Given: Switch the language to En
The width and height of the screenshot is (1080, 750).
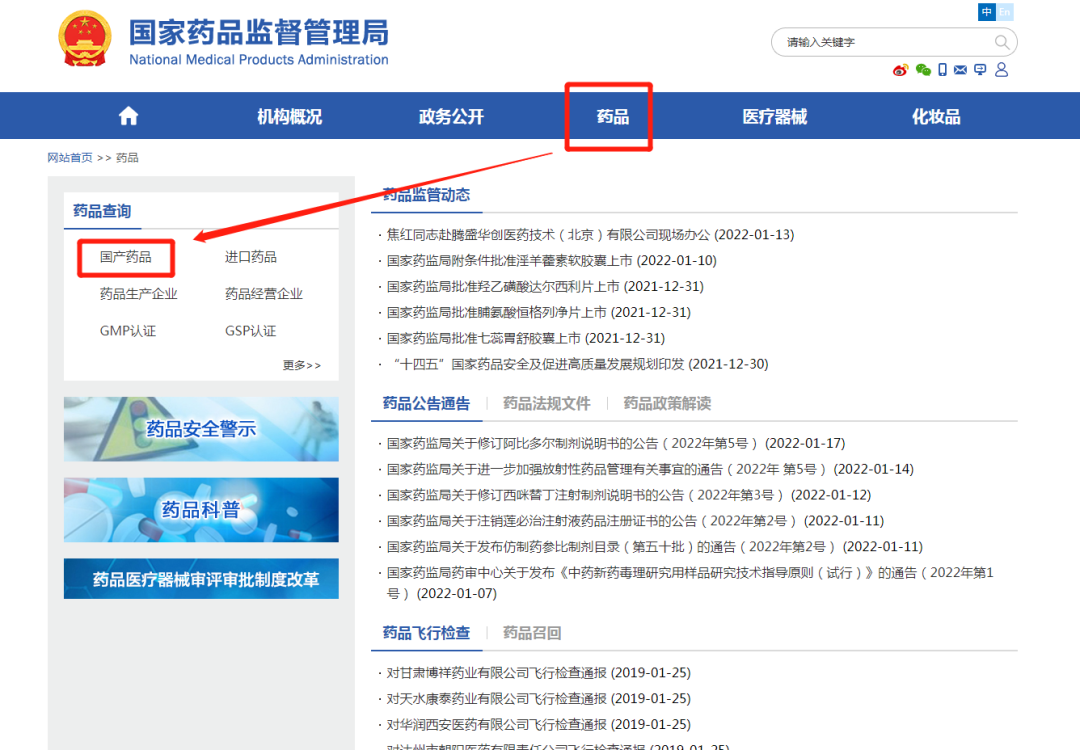Looking at the screenshot, I should pyautogui.click(x=1004, y=12).
